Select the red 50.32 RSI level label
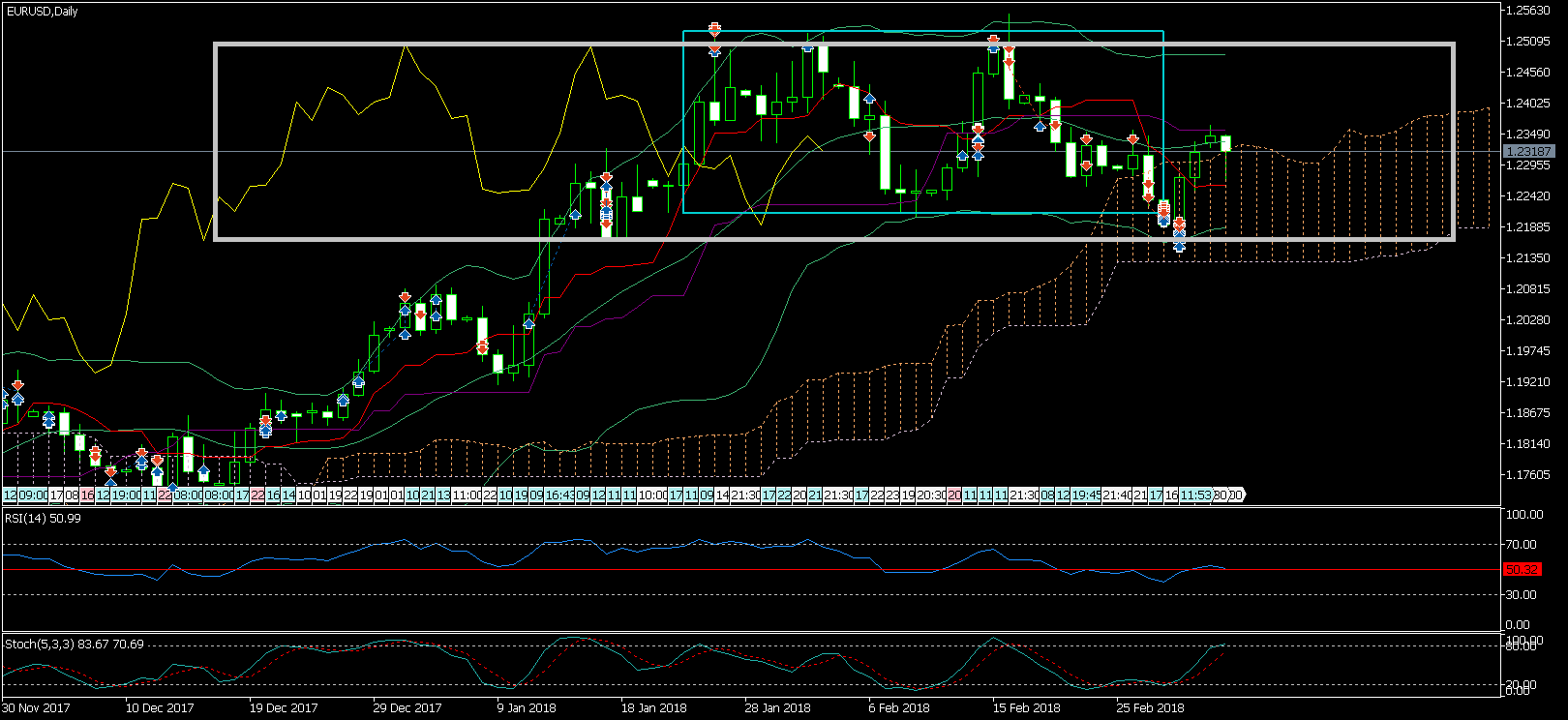The width and height of the screenshot is (1568, 720). 1523,570
